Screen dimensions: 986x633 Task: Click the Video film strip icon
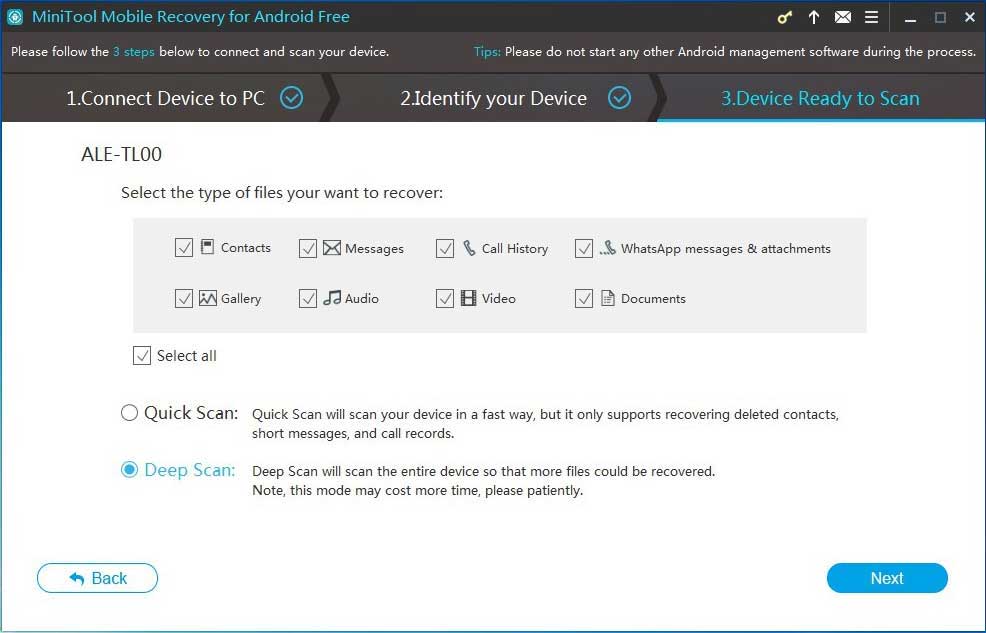(x=468, y=298)
